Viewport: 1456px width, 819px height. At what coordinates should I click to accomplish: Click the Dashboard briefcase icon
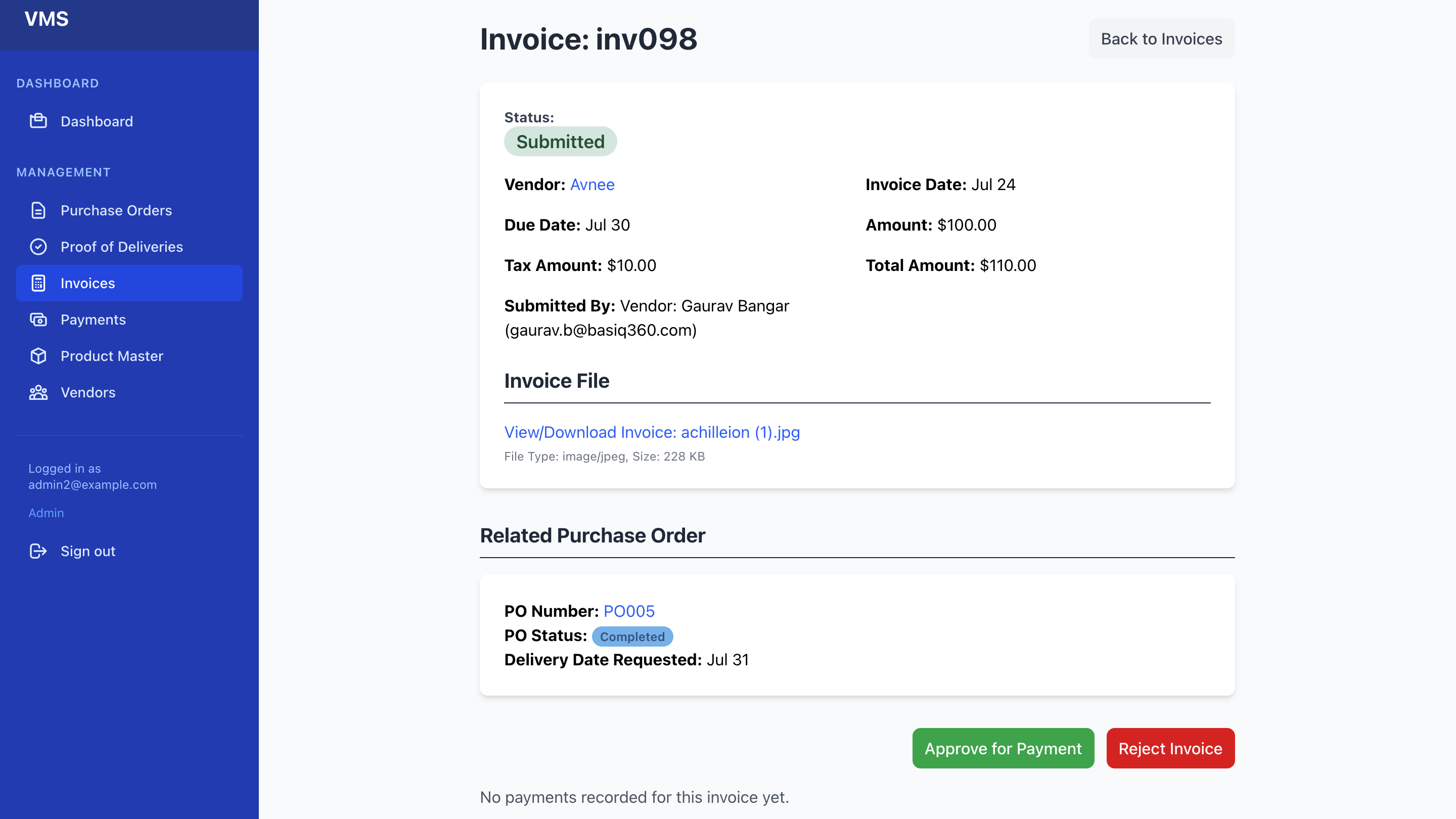pos(38,121)
